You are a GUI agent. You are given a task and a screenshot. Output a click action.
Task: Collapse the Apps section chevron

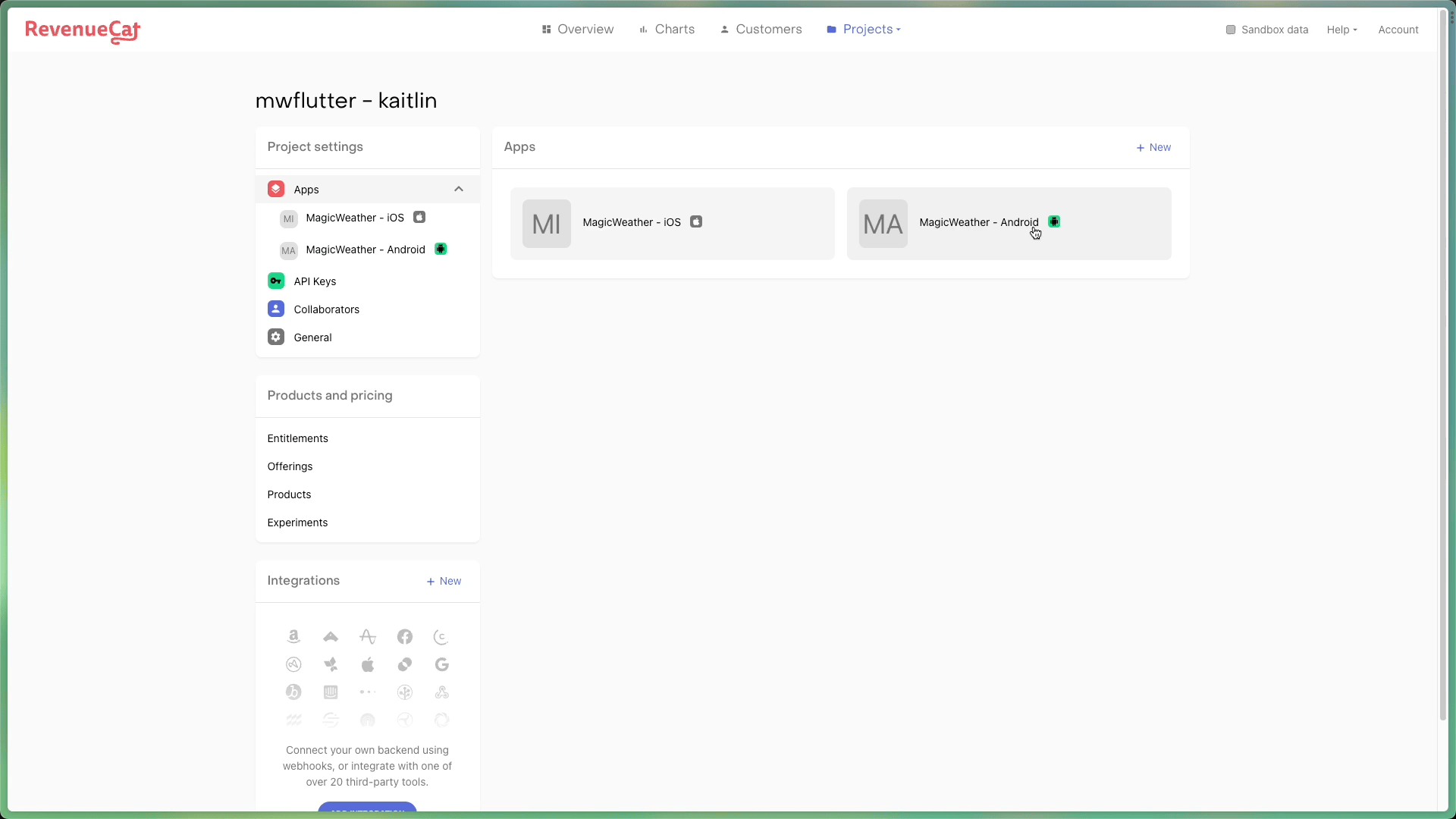[458, 189]
